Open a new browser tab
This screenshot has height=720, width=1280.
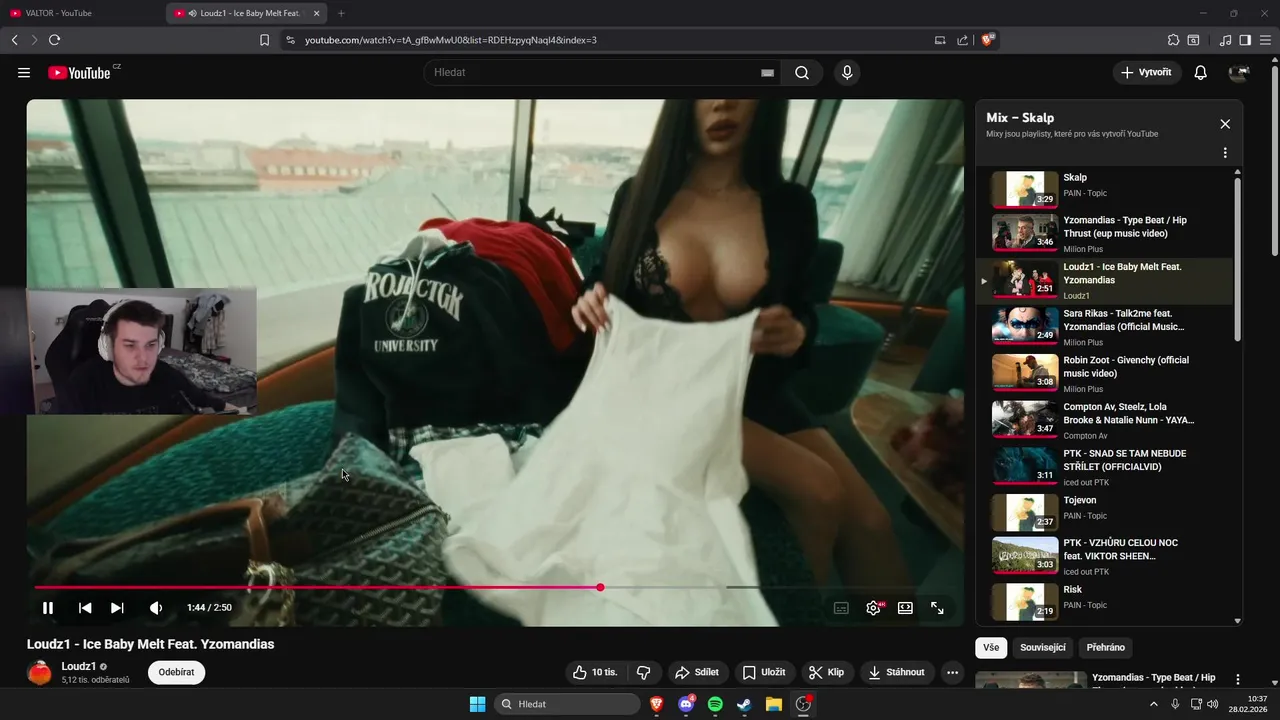pyautogui.click(x=341, y=13)
